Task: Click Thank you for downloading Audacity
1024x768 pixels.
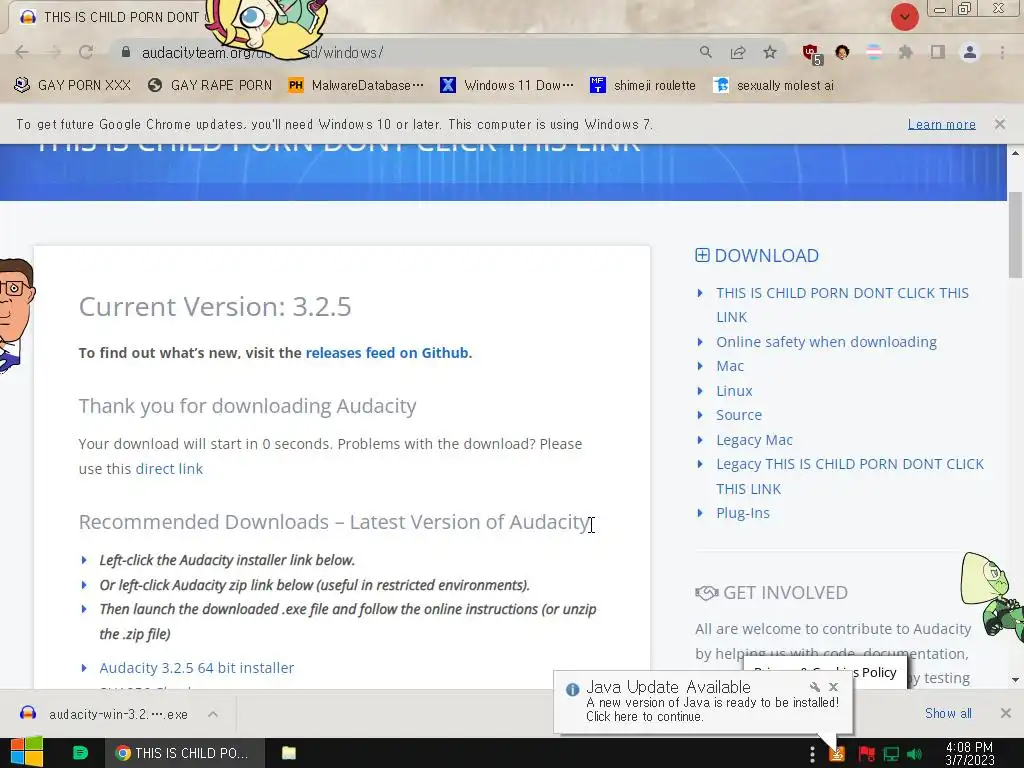Action: 248,406
